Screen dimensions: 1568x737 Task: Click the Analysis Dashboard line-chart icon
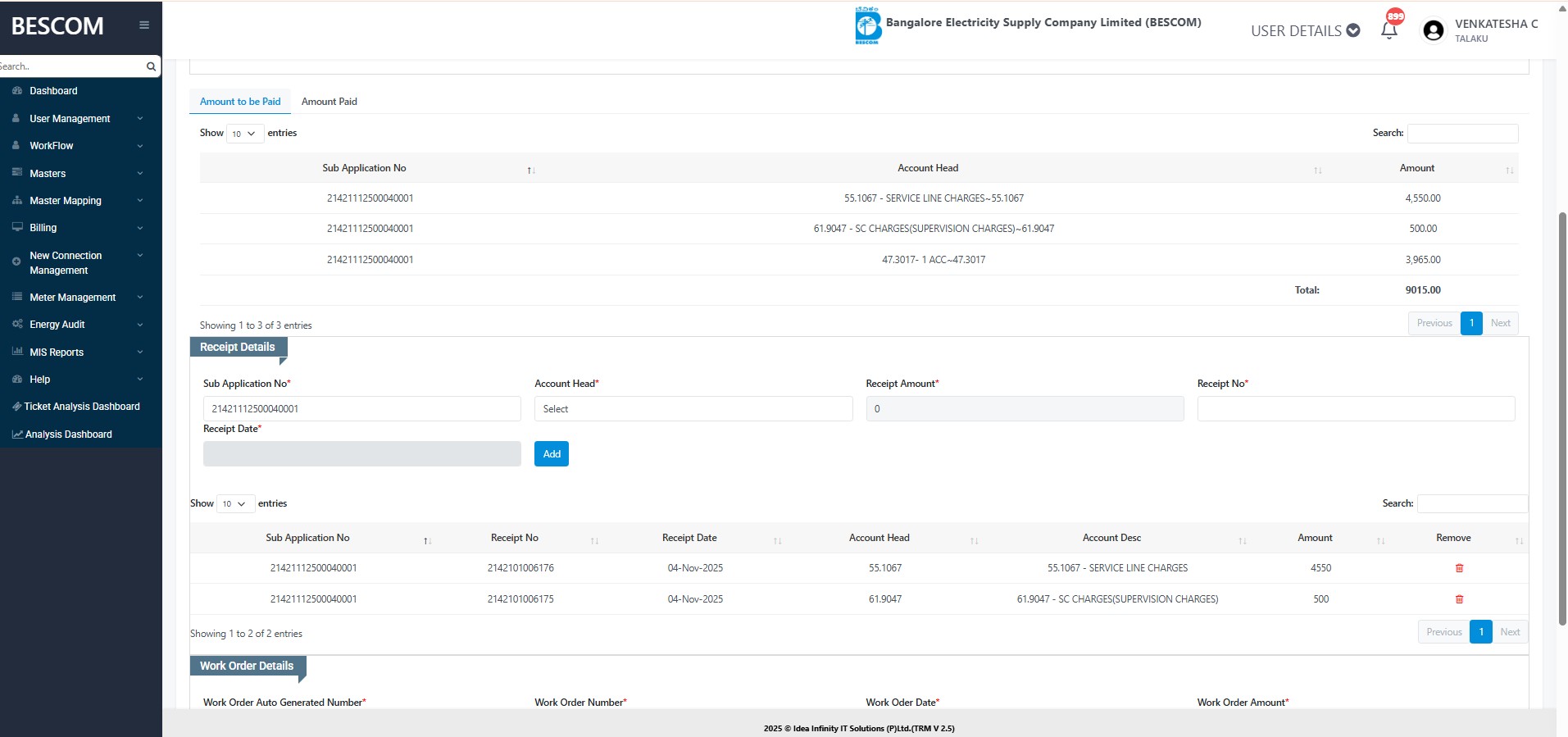tap(16, 434)
